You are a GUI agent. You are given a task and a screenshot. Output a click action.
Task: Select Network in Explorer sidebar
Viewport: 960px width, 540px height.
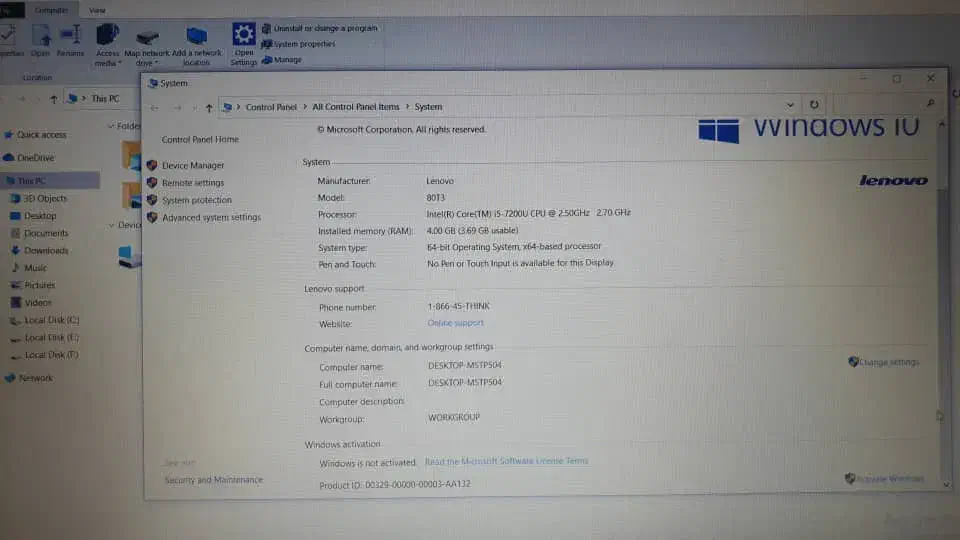pos(36,378)
